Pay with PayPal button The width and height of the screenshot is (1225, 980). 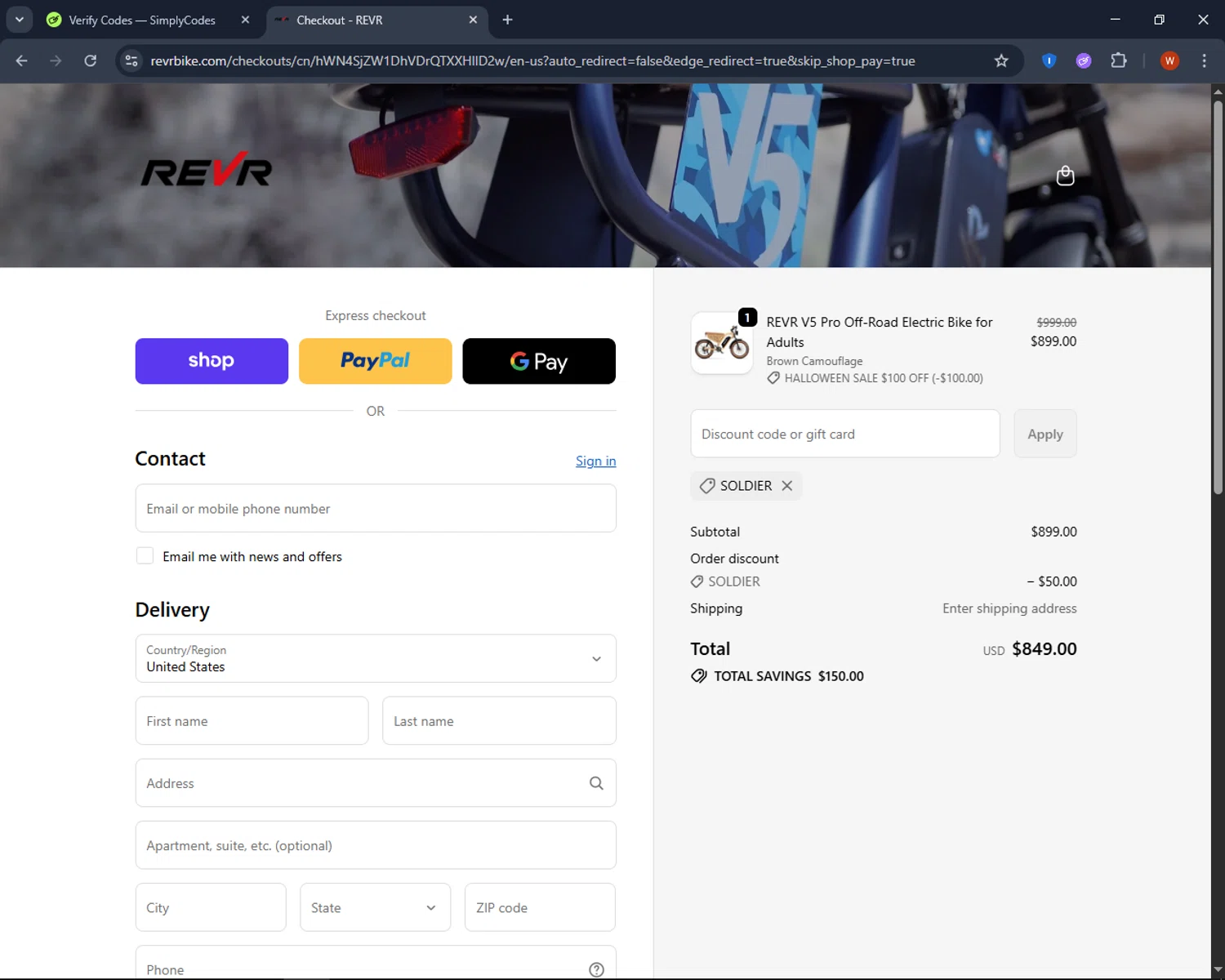[x=376, y=361]
